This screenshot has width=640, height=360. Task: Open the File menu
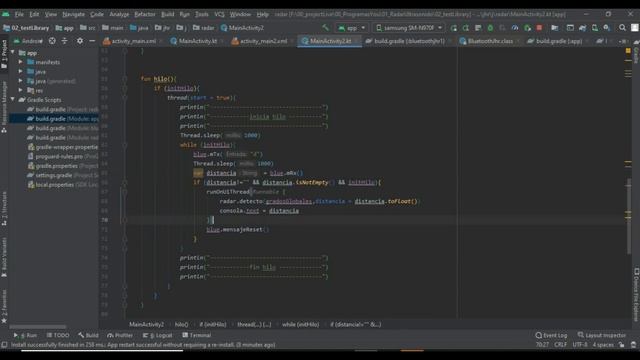[x=19, y=14]
